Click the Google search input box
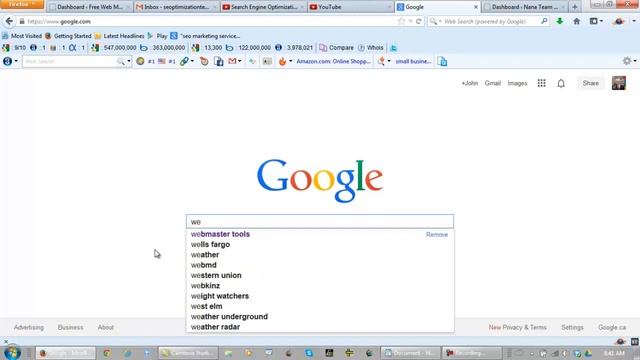This screenshot has width=640, height=360. (x=320, y=222)
